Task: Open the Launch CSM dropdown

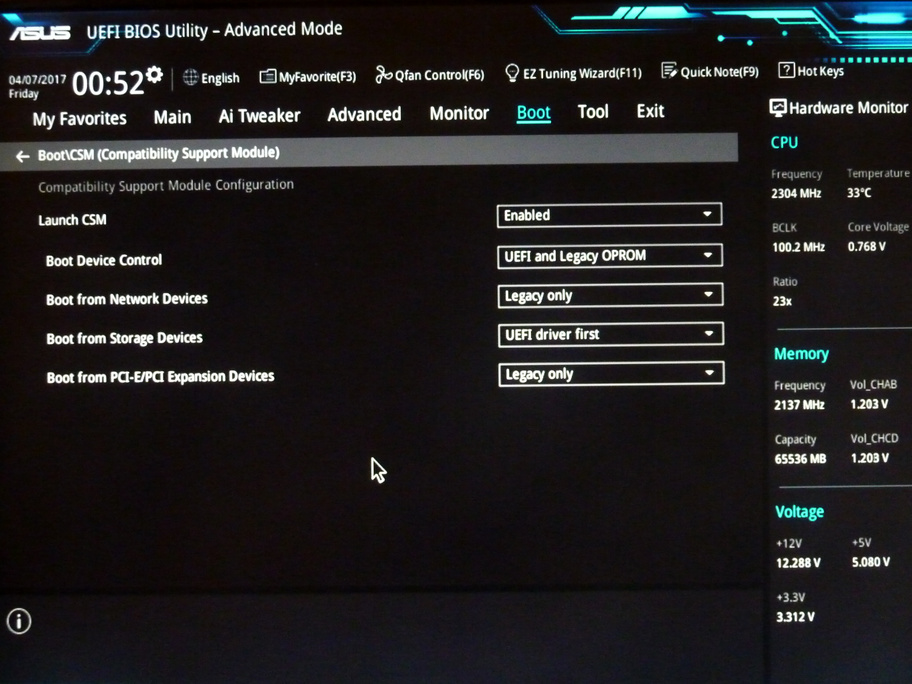Action: 609,215
